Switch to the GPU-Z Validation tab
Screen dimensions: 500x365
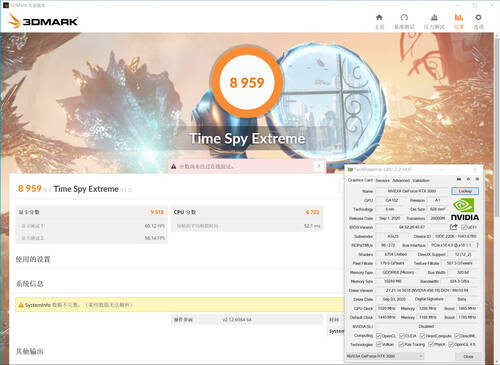click(421, 180)
